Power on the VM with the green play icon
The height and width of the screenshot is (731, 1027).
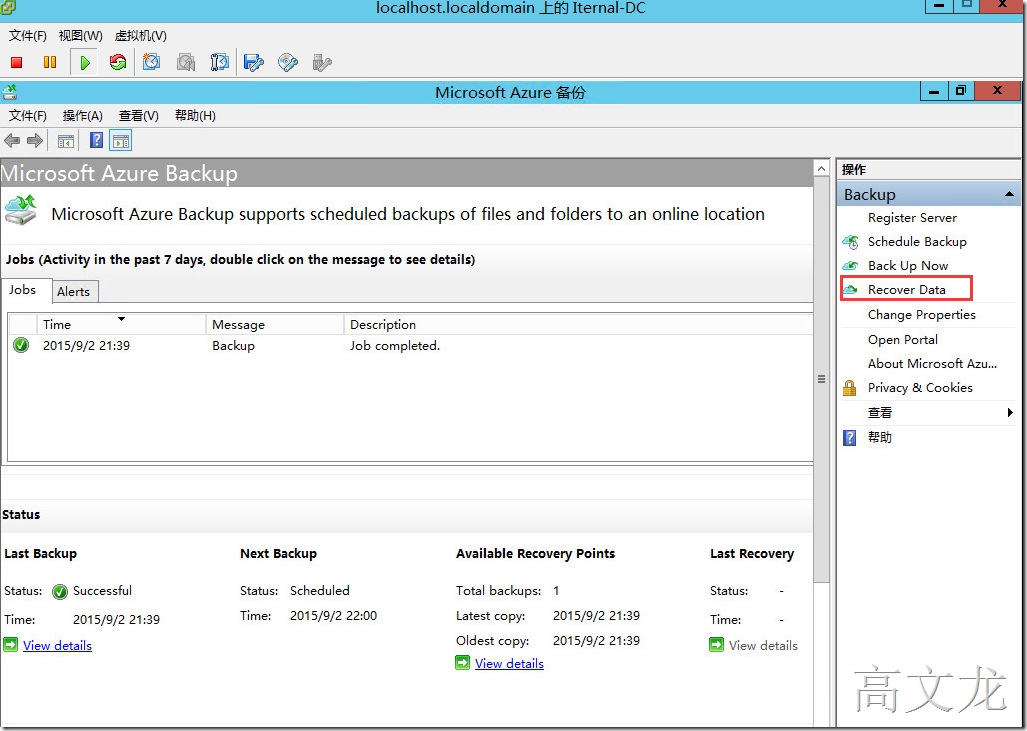click(84, 62)
